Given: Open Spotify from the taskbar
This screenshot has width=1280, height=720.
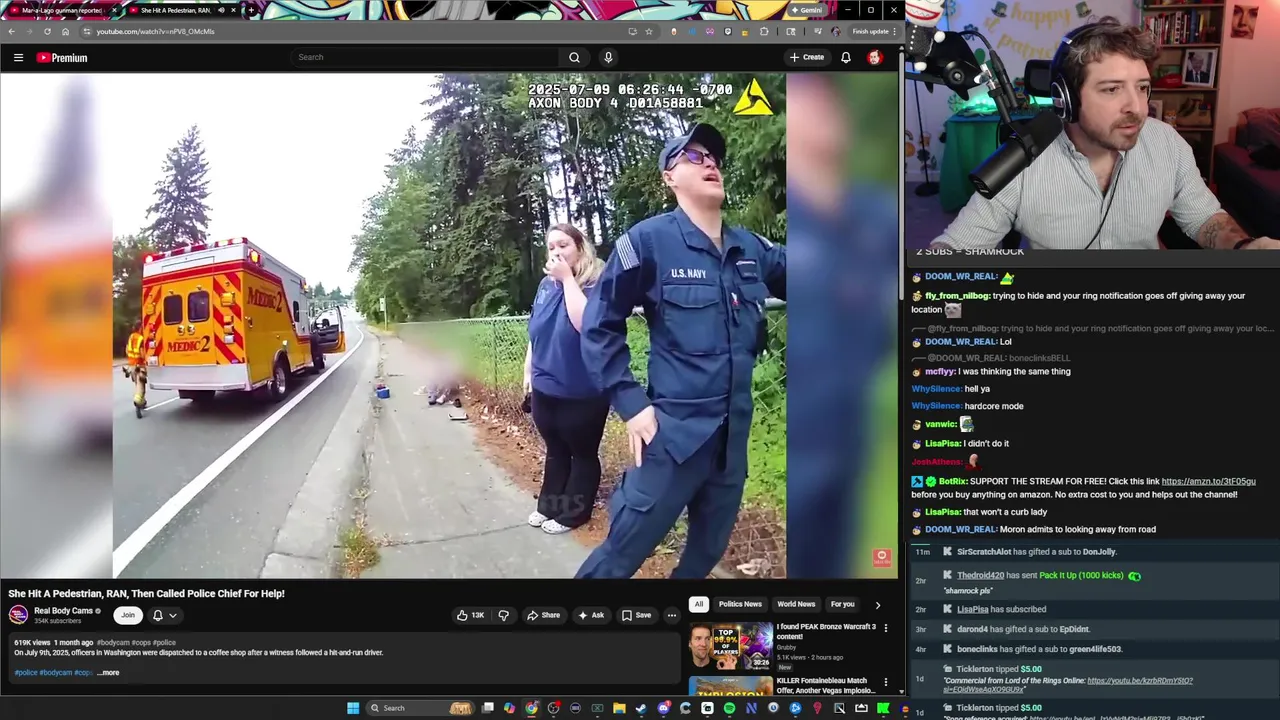Looking at the screenshot, I should pos(729,708).
